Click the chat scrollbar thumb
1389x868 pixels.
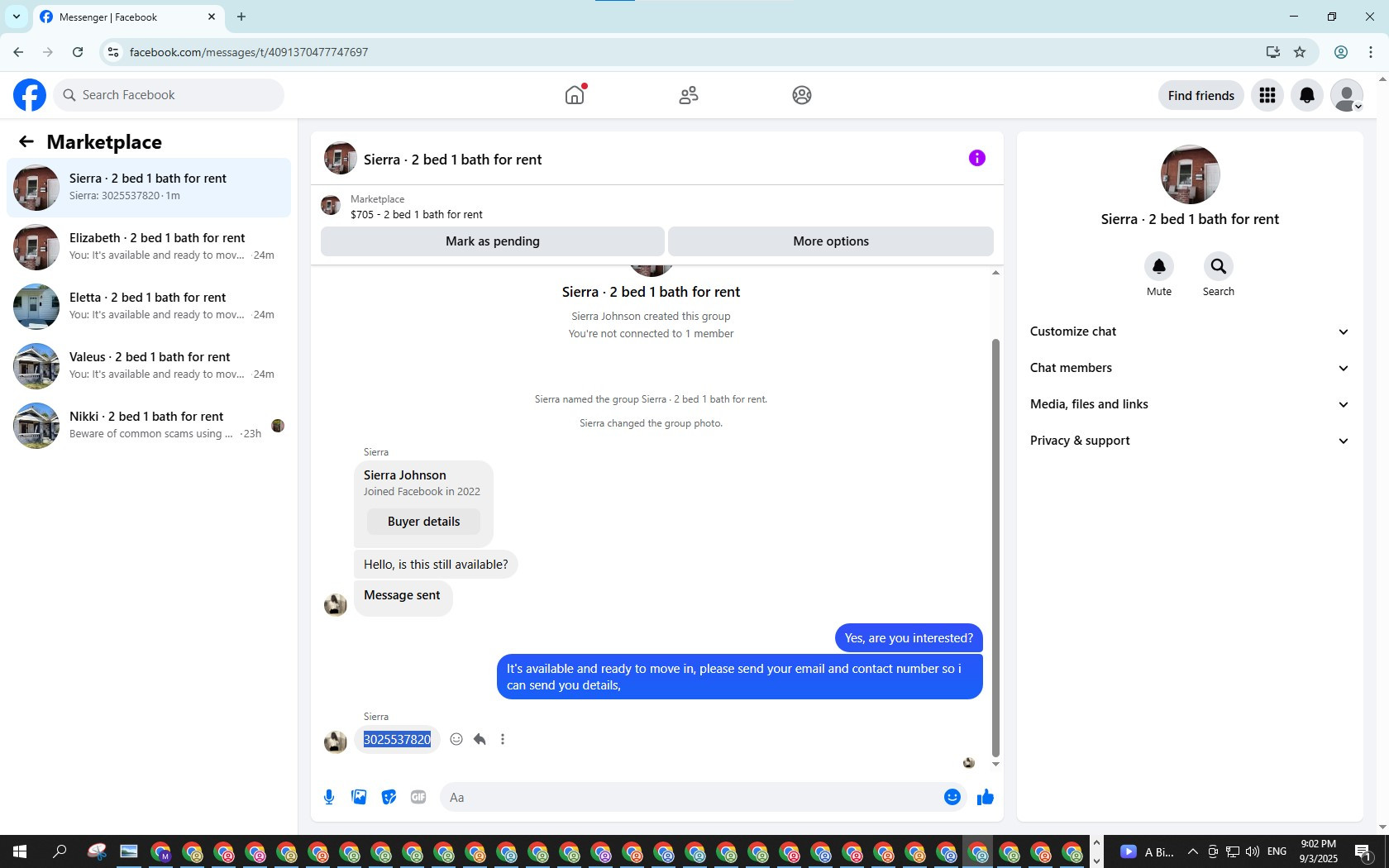(995, 547)
